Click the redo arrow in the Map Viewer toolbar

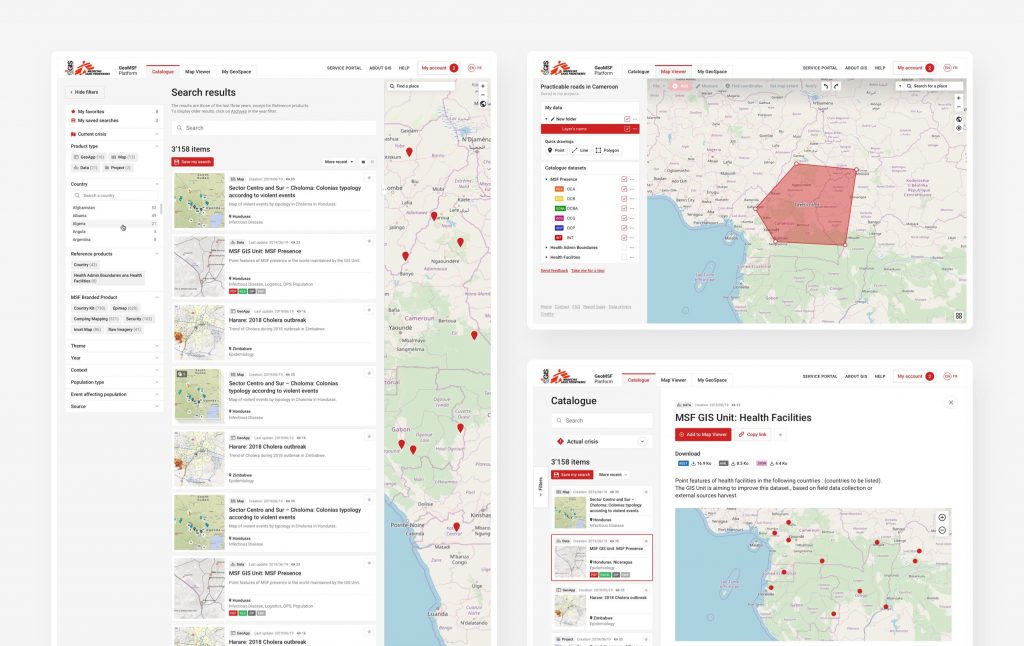(836, 86)
